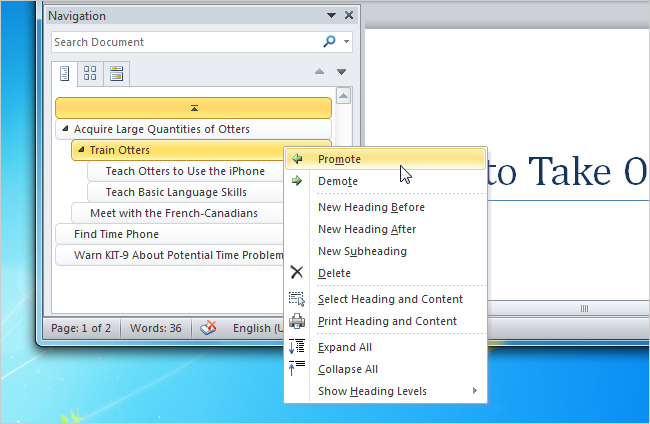Click the green Demote right-arrow icon

297,181
